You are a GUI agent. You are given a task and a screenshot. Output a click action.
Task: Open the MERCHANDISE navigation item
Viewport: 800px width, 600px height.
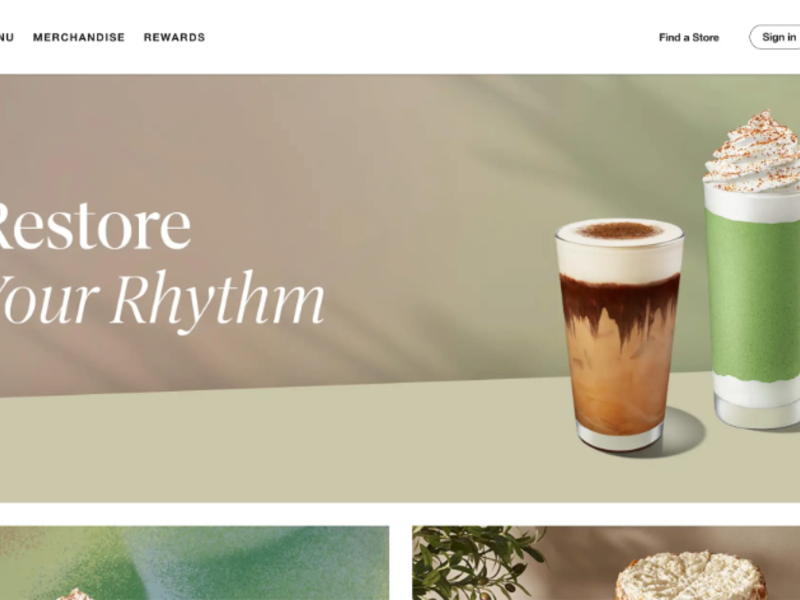click(x=79, y=37)
